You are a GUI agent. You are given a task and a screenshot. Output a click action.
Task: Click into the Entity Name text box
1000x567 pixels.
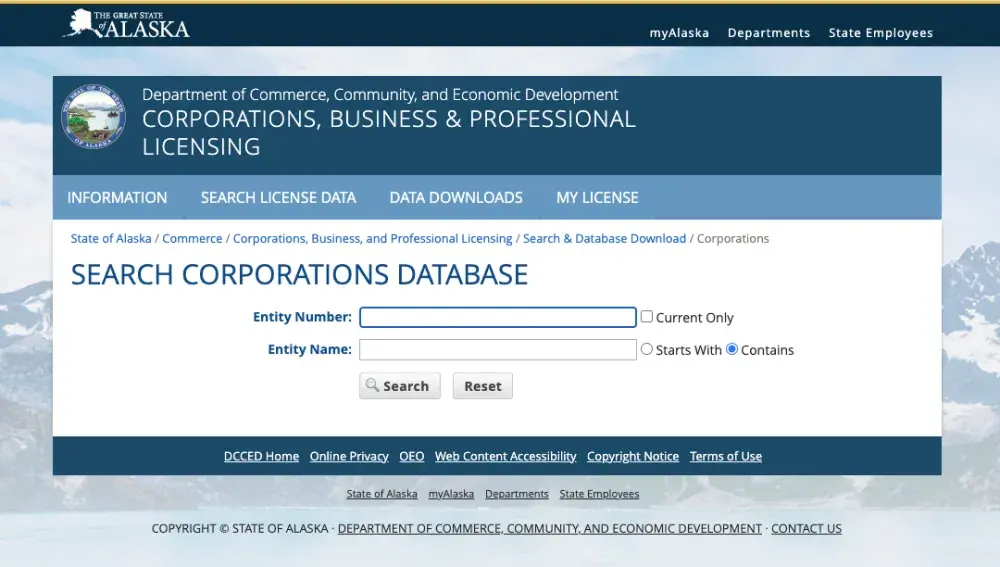497,349
